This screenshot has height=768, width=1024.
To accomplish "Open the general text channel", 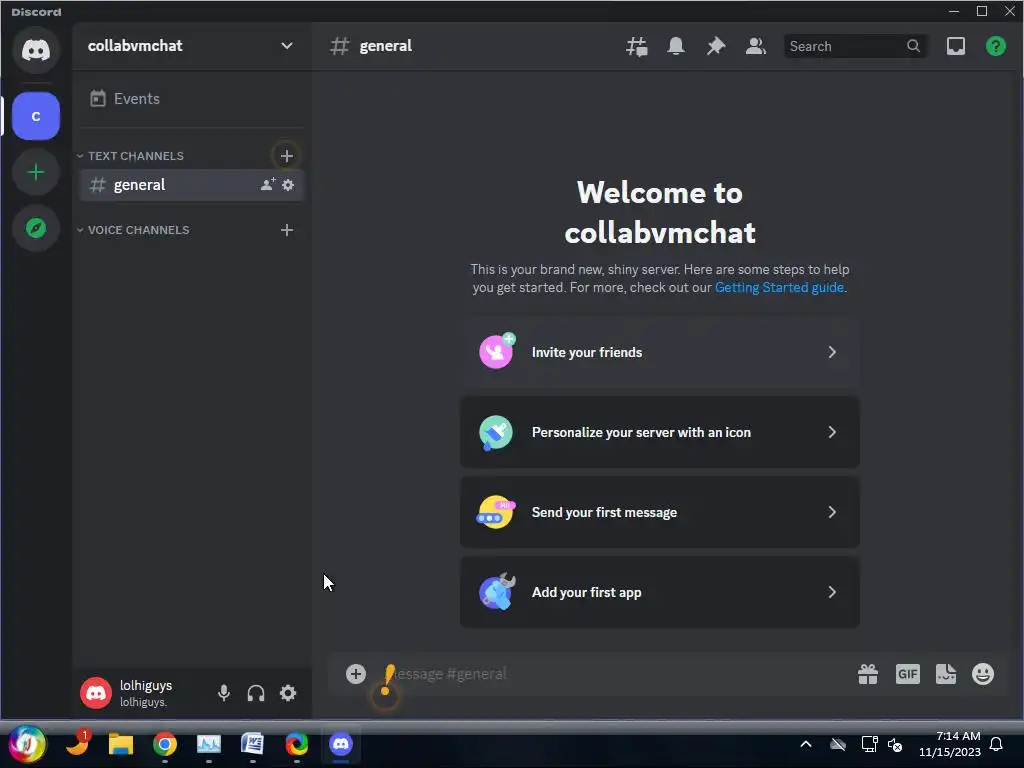I will click(191, 185).
